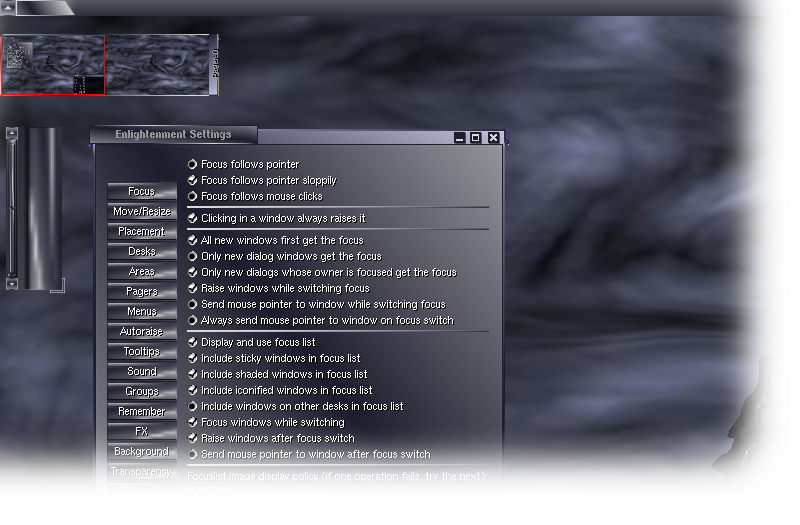Click the desktop drag bar arrow button
The image size is (800, 525).
click(7, 7)
